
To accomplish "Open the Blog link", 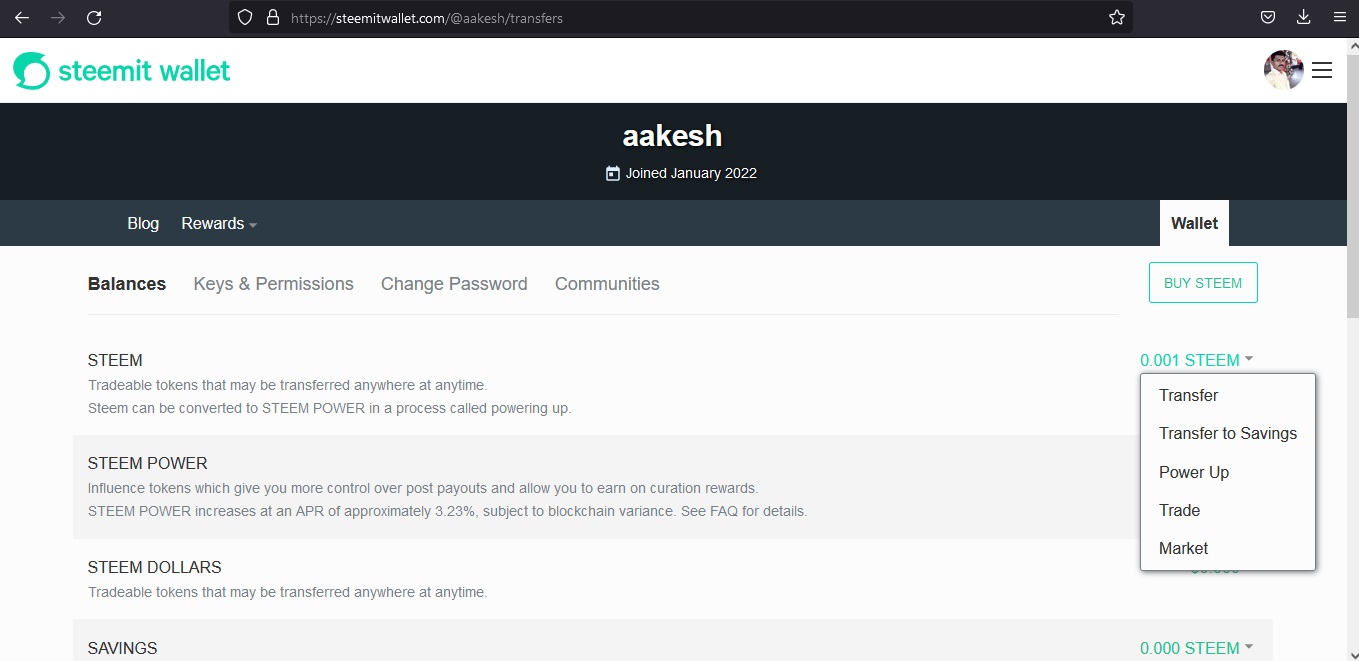I will point(143,223).
